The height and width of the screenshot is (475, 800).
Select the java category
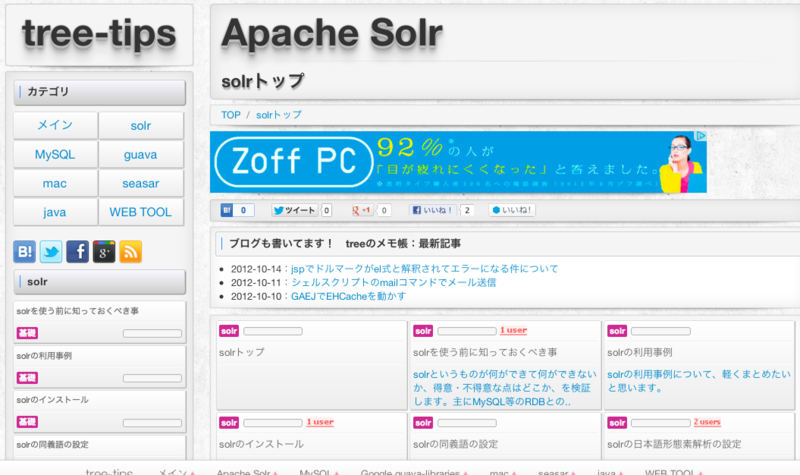(x=55, y=212)
